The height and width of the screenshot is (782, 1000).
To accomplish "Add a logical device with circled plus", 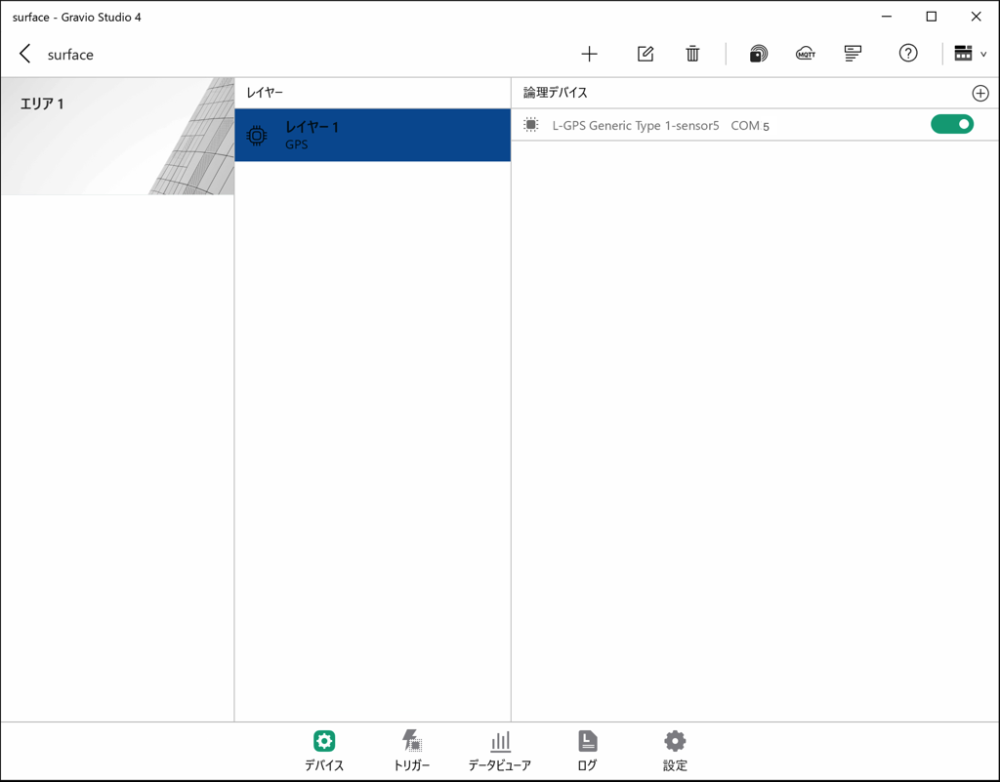I will tap(980, 93).
